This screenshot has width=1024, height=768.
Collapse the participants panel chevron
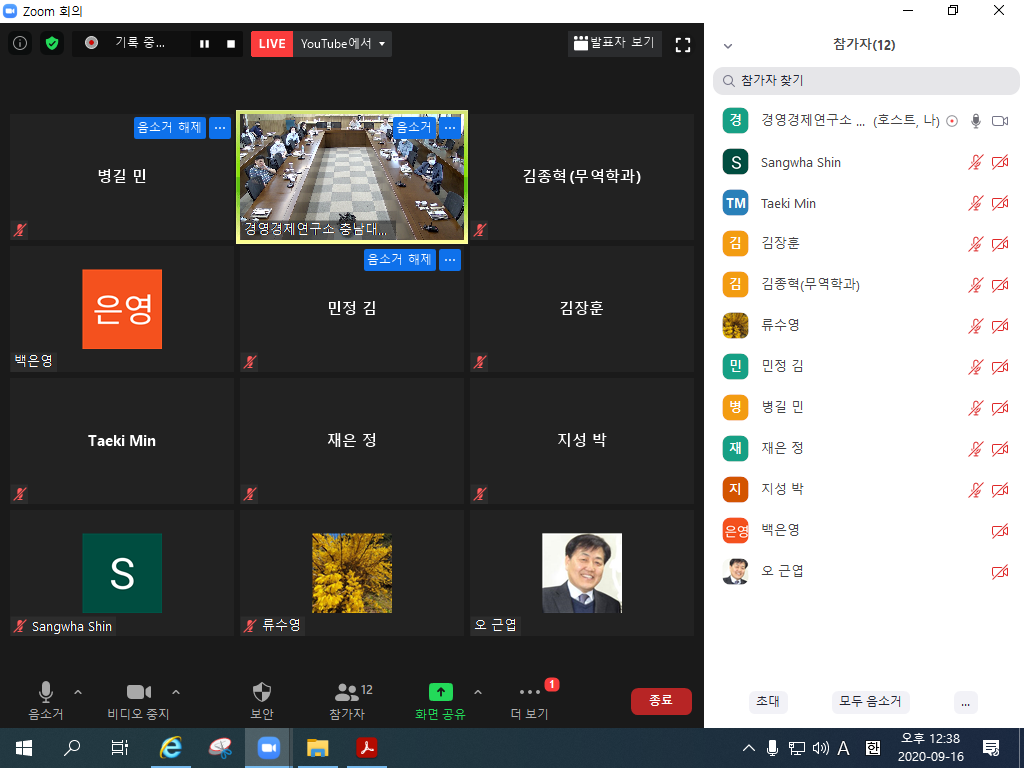coord(728,45)
